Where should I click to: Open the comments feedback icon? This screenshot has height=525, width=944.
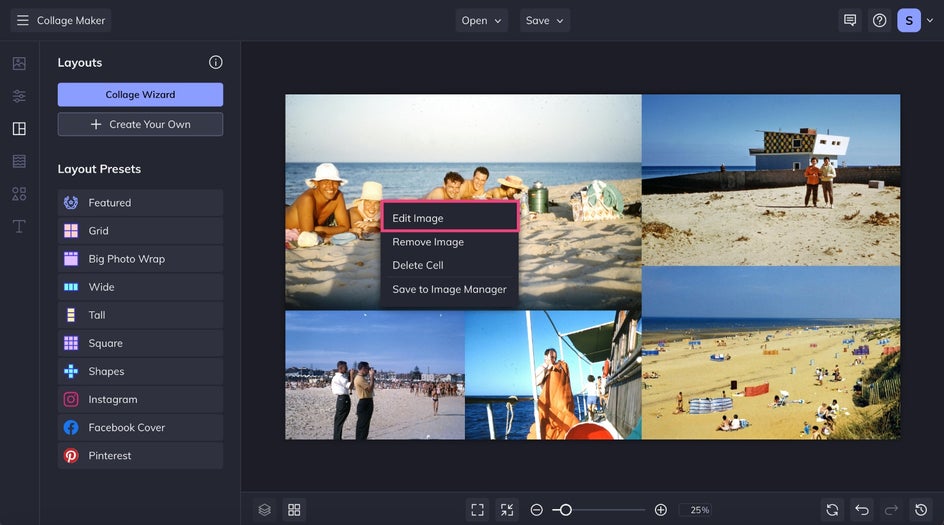click(x=850, y=20)
